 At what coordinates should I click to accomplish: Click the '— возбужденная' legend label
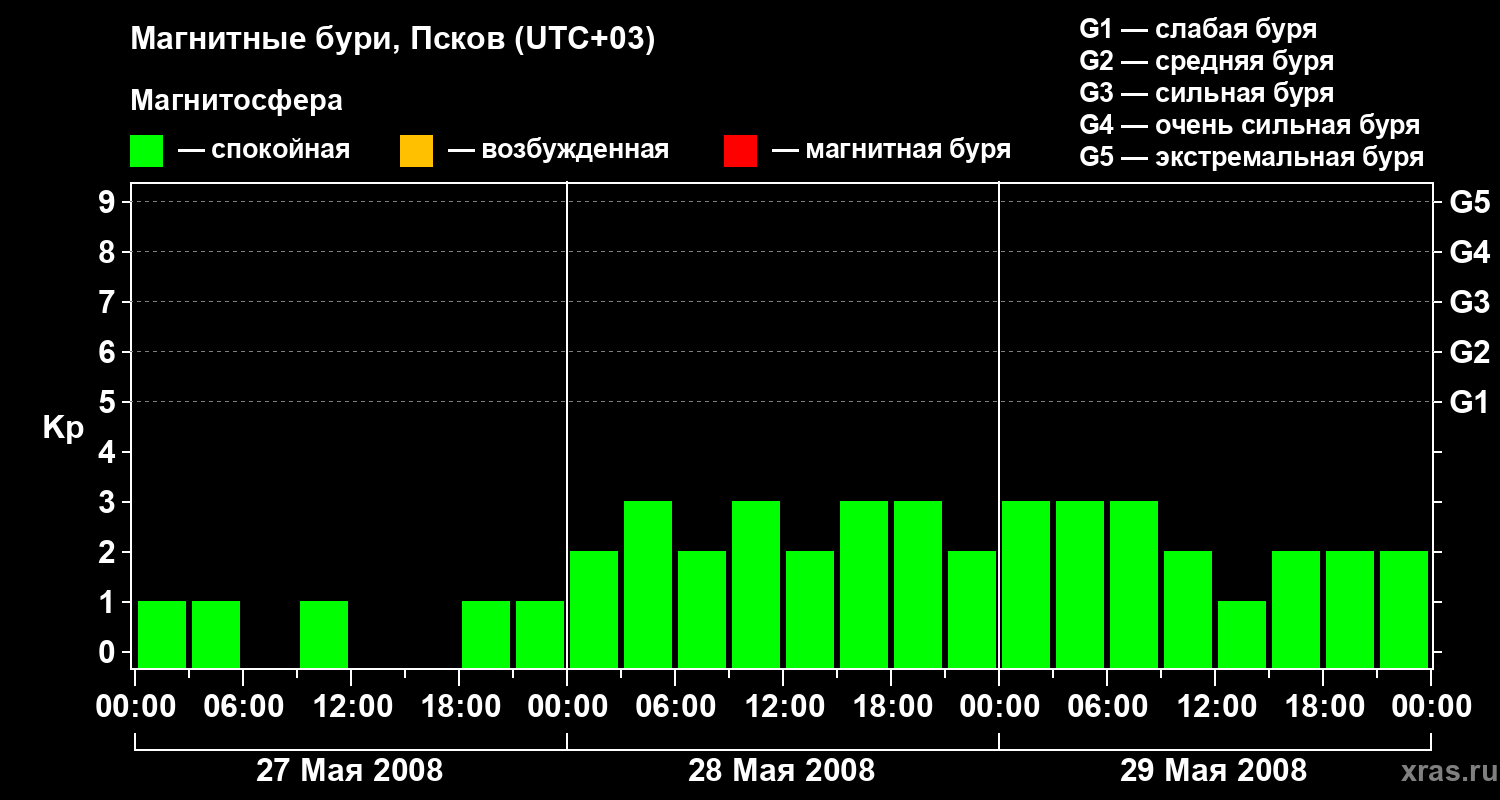(x=558, y=150)
